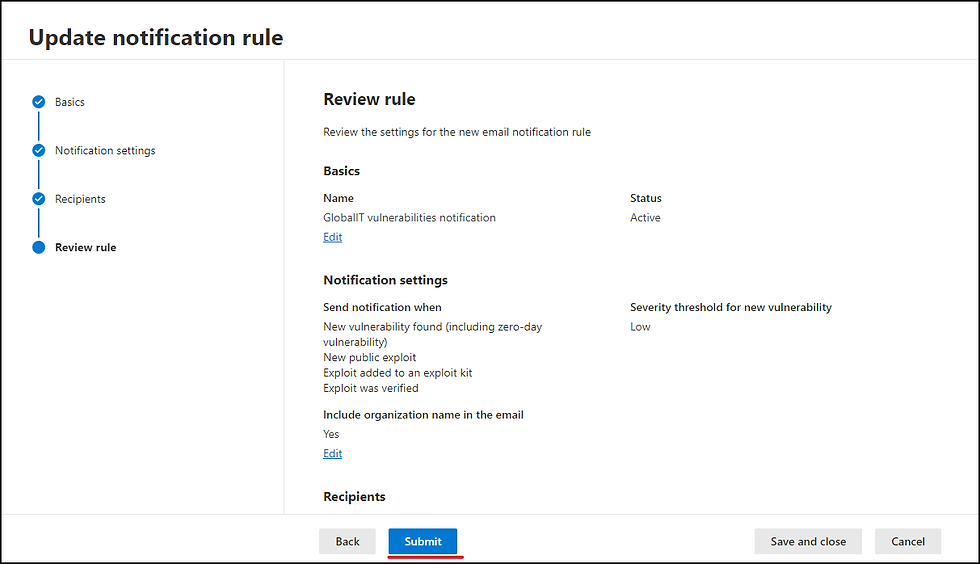Click the Basics step checkmark icon
Screen dimensions: 980x564
[x=39, y=102]
